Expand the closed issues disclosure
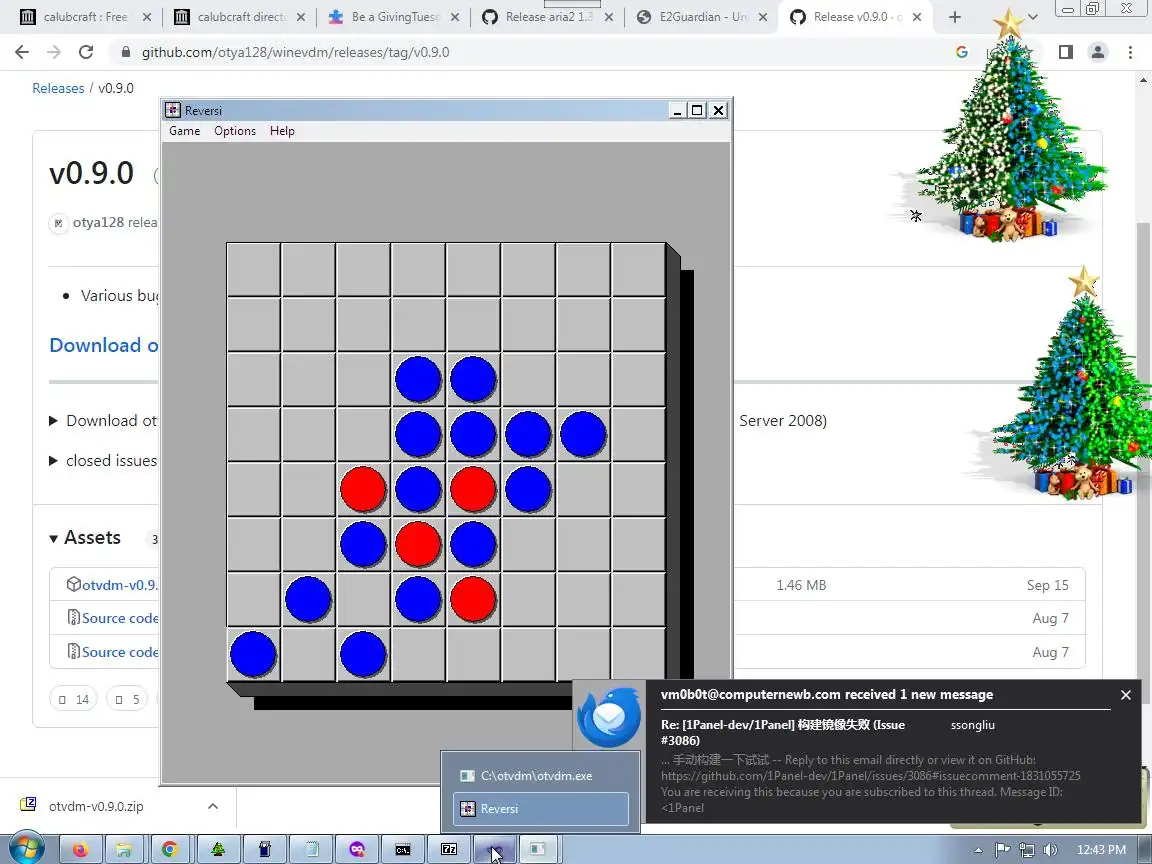The height and width of the screenshot is (864, 1152). (53, 461)
